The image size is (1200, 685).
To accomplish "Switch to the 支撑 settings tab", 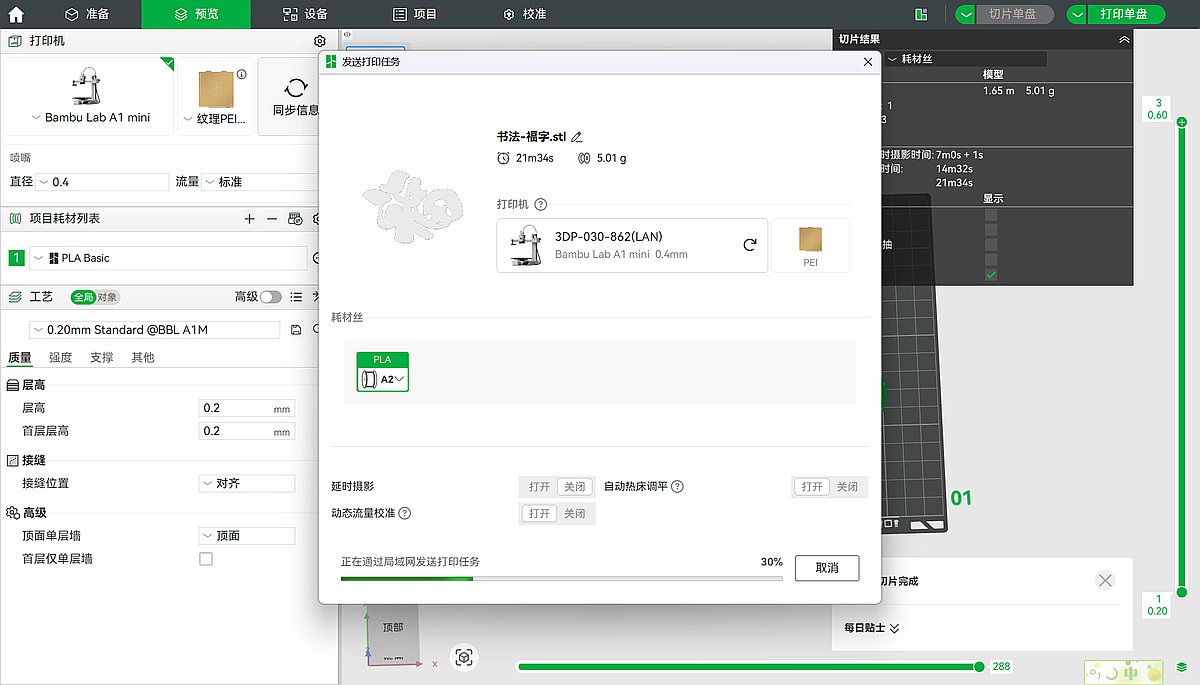I will pyautogui.click(x=101, y=357).
